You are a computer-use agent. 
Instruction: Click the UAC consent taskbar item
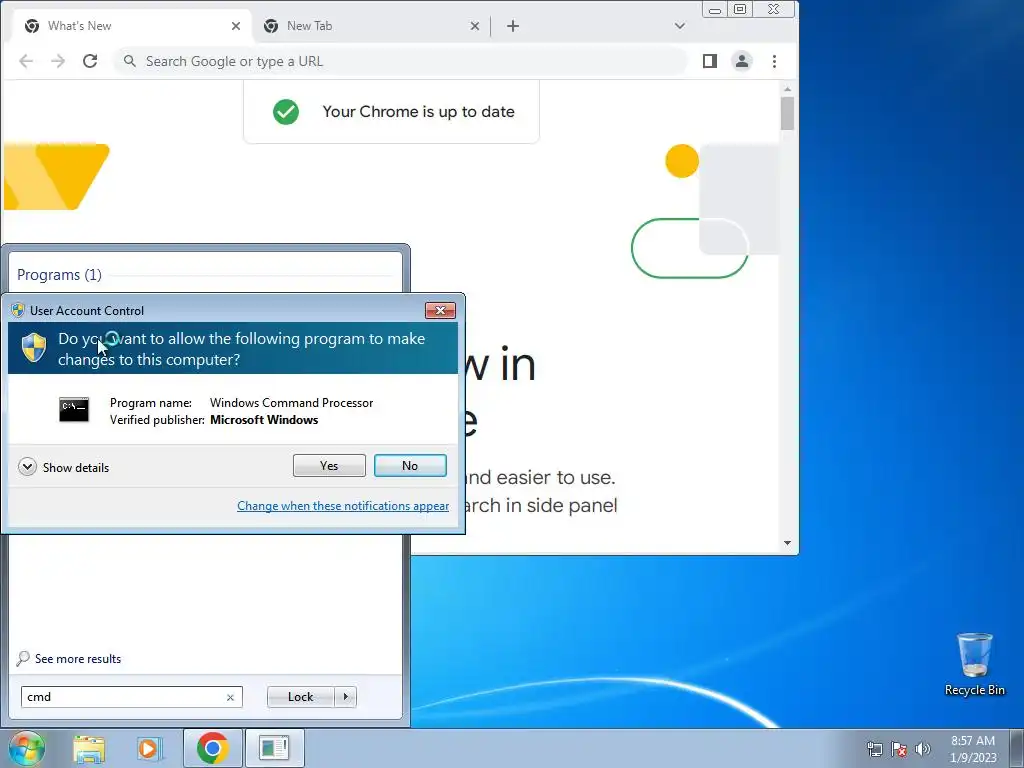coord(274,748)
